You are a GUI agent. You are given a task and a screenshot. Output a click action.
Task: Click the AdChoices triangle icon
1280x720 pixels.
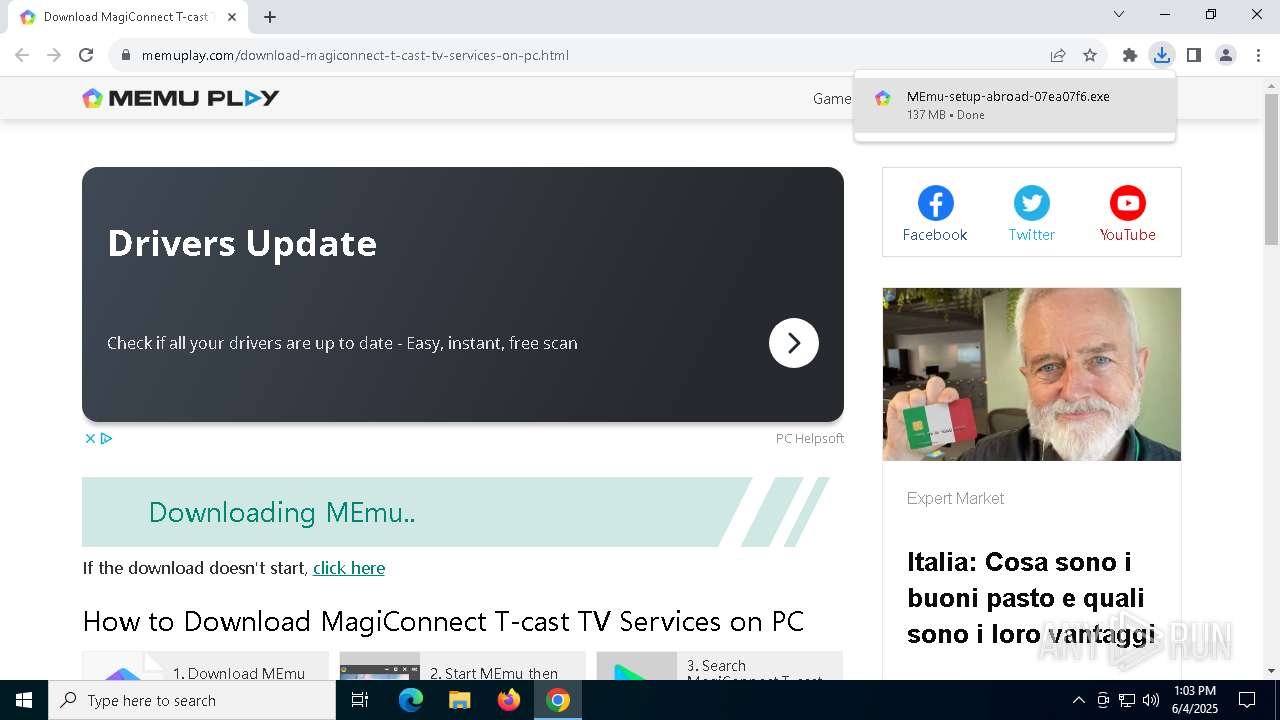(106, 438)
